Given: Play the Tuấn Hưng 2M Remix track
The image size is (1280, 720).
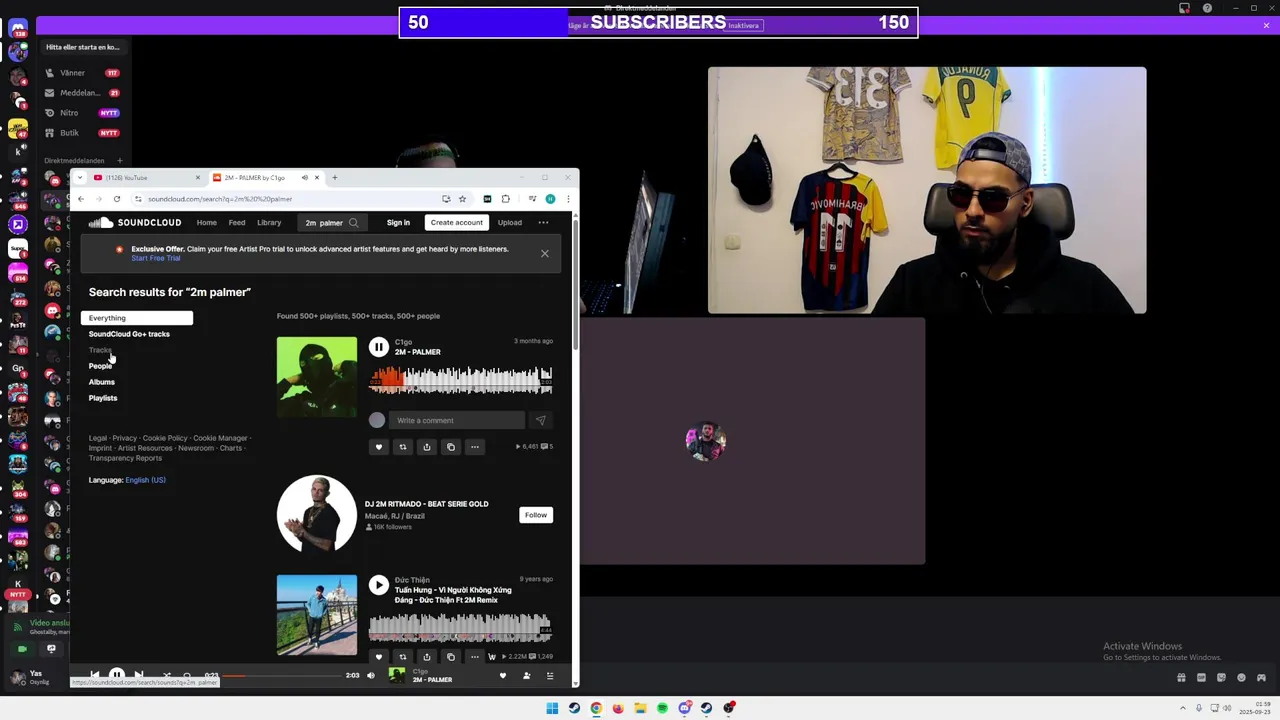Looking at the screenshot, I should tap(378, 585).
